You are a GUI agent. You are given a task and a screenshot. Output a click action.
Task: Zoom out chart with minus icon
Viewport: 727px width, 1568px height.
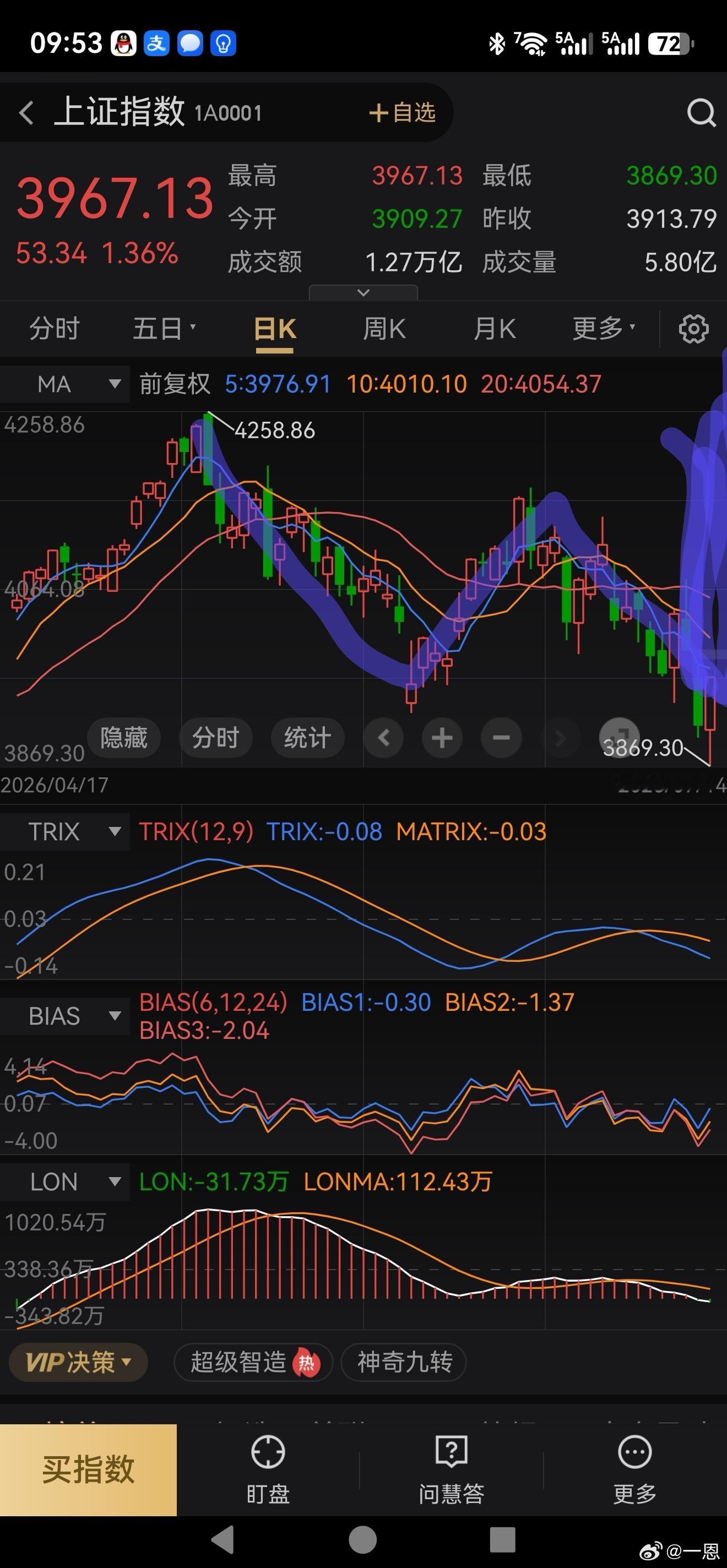coord(501,738)
